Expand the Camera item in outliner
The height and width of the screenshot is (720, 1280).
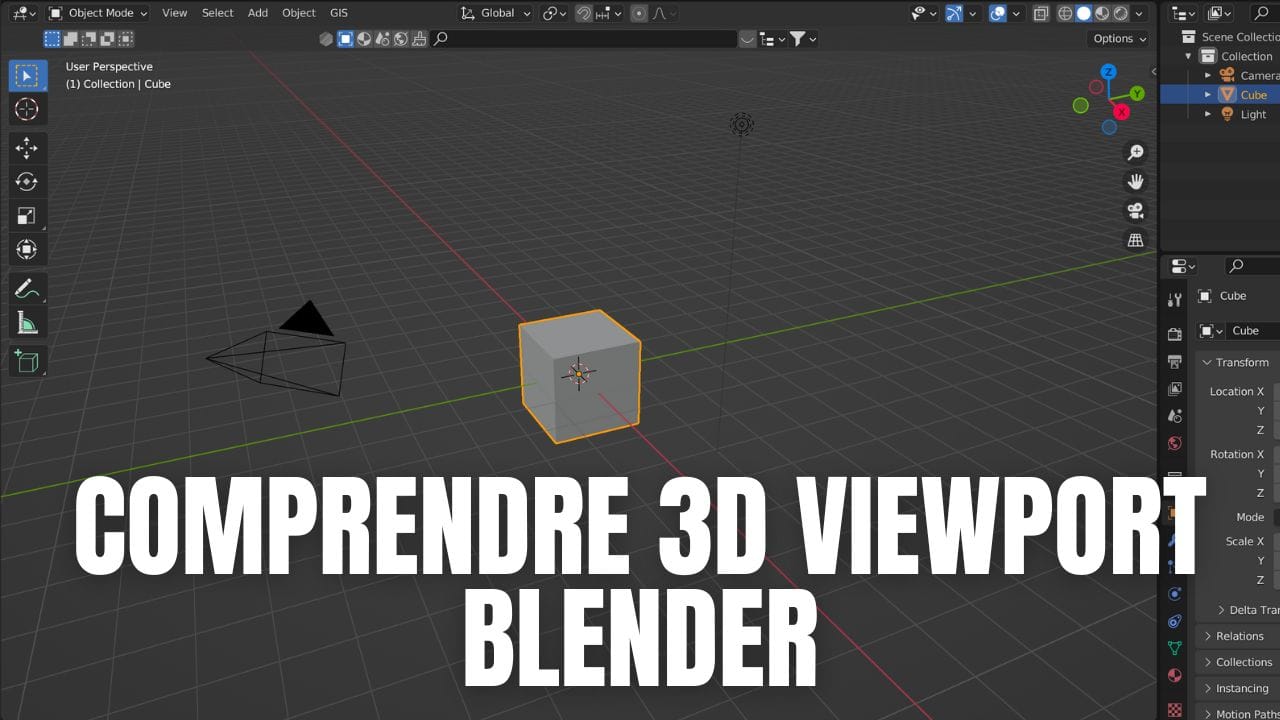coord(1208,75)
